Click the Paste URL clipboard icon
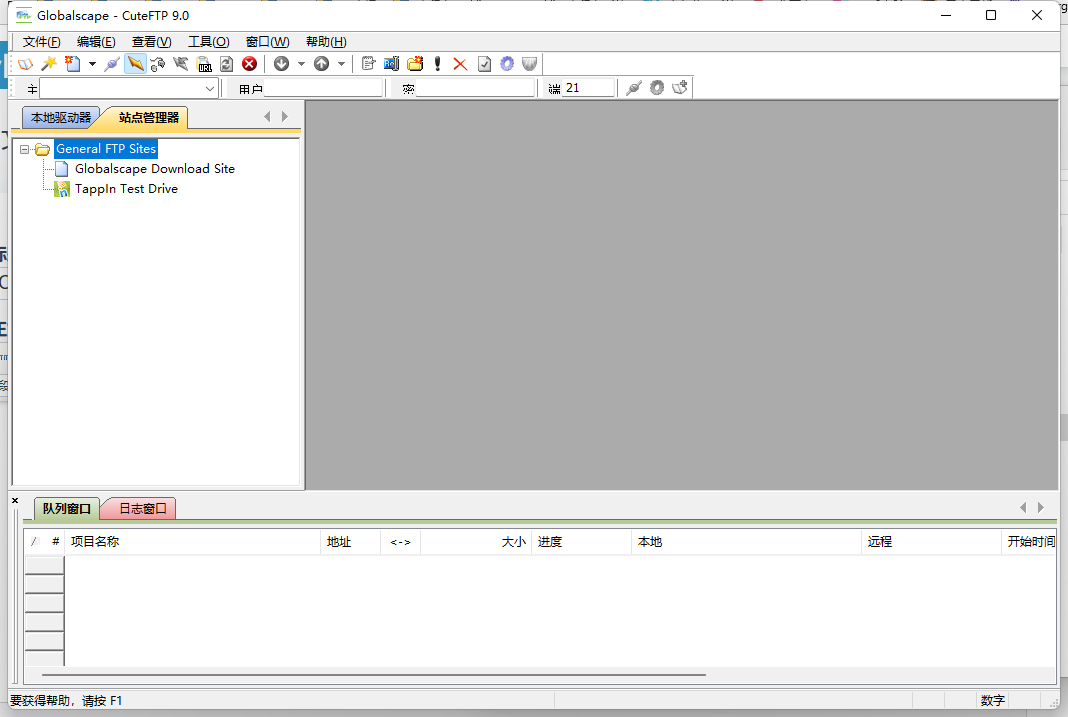Screen dimensions: 1068x717 coord(204,64)
